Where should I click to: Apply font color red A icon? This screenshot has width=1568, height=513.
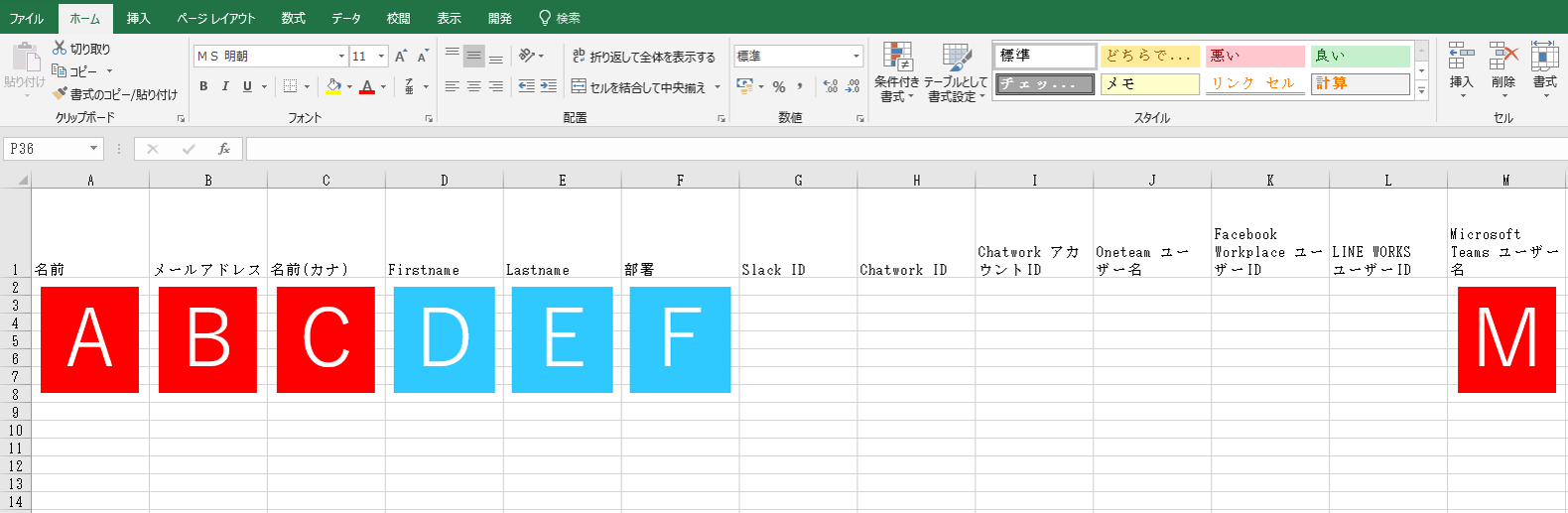(367, 86)
